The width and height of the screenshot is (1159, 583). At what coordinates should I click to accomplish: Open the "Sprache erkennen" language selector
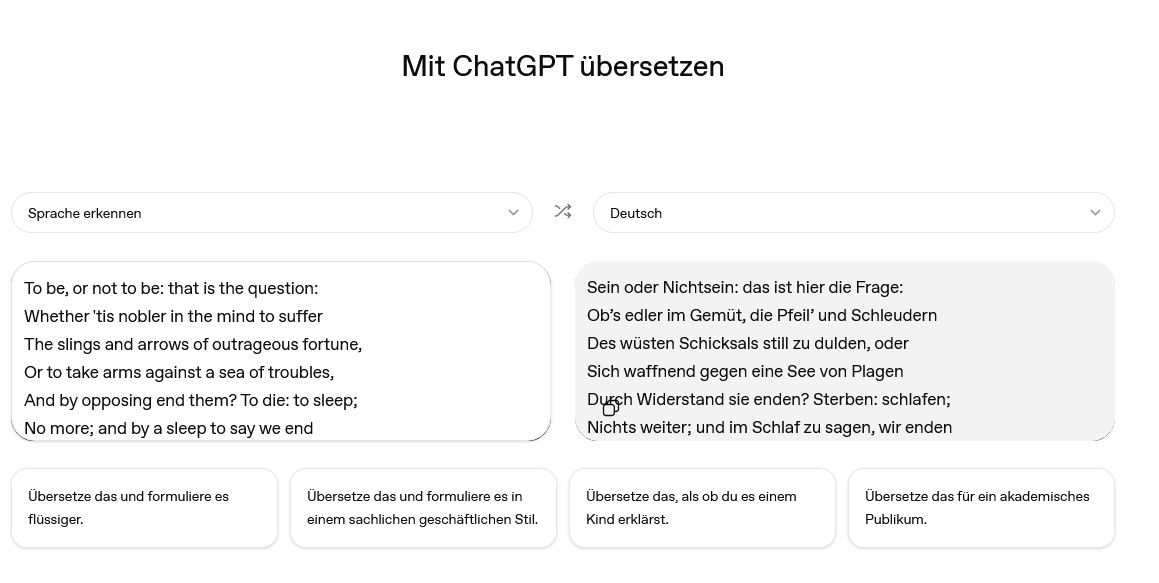click(x=271, y=213)
